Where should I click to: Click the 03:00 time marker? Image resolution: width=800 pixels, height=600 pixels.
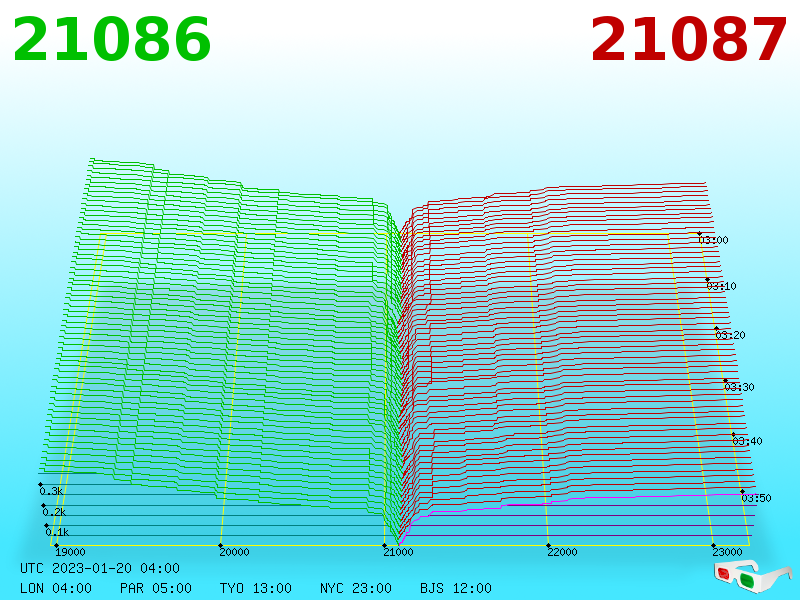713,240
